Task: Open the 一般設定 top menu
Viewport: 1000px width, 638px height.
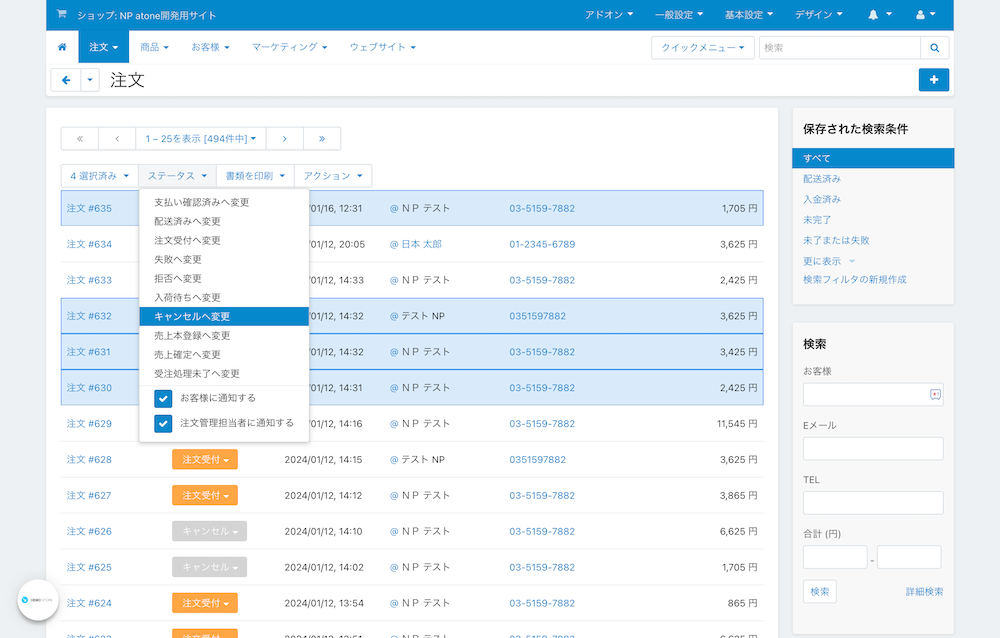Action: tap(679, 15)
